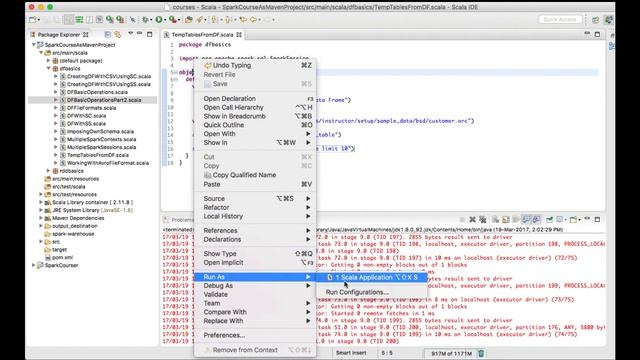Viewport: 640px width, 360px height.
Task: Collapse the dfbasics package
Action: 49,69
